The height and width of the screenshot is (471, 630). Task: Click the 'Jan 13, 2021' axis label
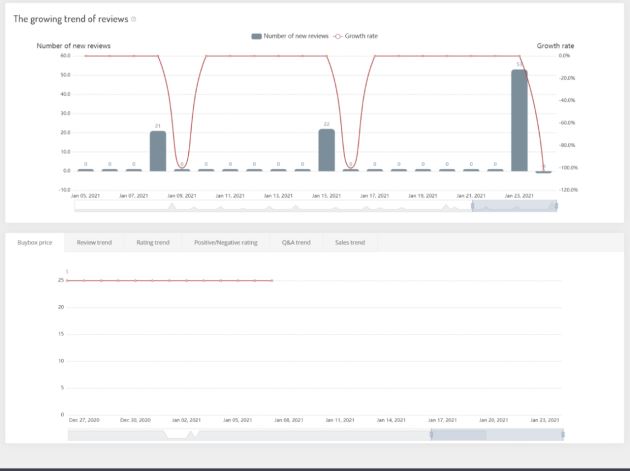278,196
